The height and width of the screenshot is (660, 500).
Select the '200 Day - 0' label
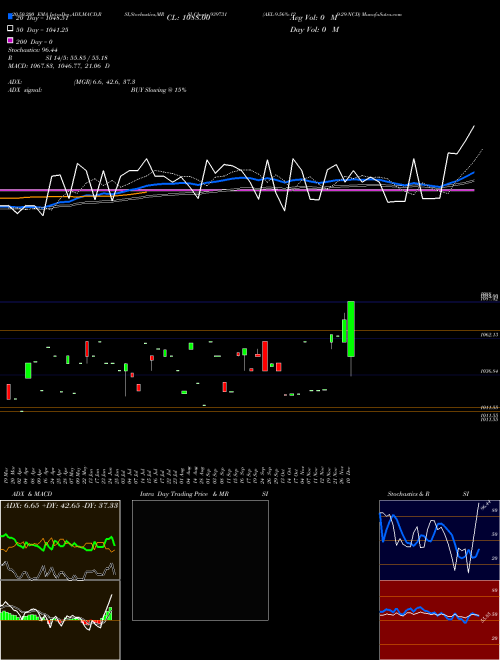click(x=34, y=42)
